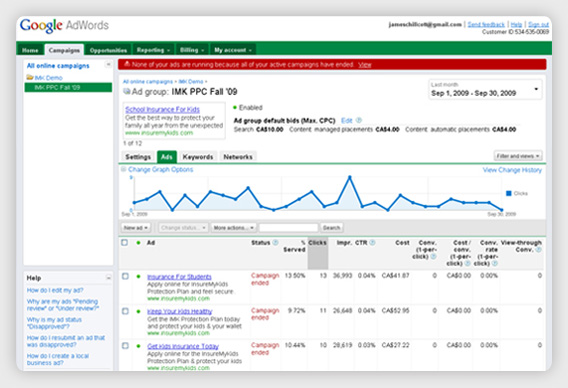Open the Billing menu
This screenshot has height=388, width=568.
coord(192,50)
